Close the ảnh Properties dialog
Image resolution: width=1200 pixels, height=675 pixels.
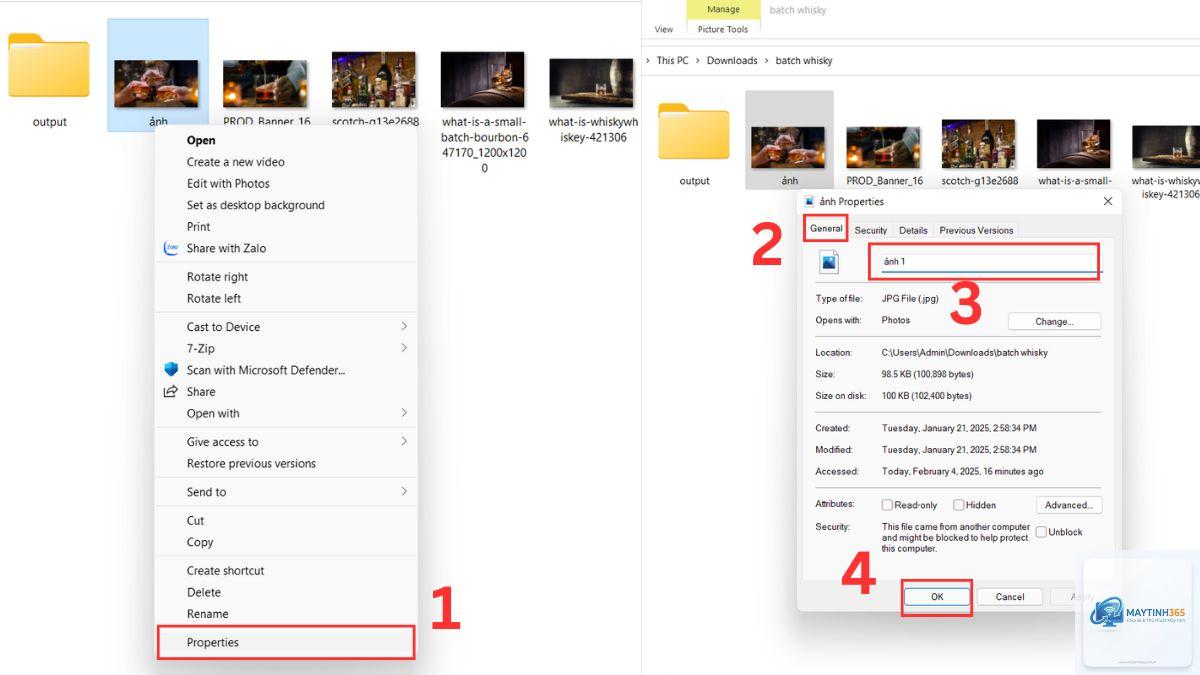1108,201
